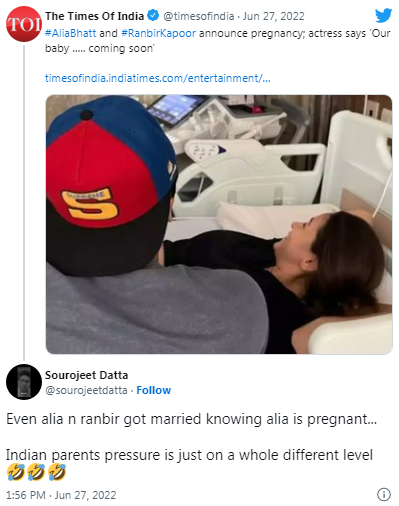Viewport: 399px width, 506px height.
Task: Click the reply text about Indian parents
Action: click(189, 455)
